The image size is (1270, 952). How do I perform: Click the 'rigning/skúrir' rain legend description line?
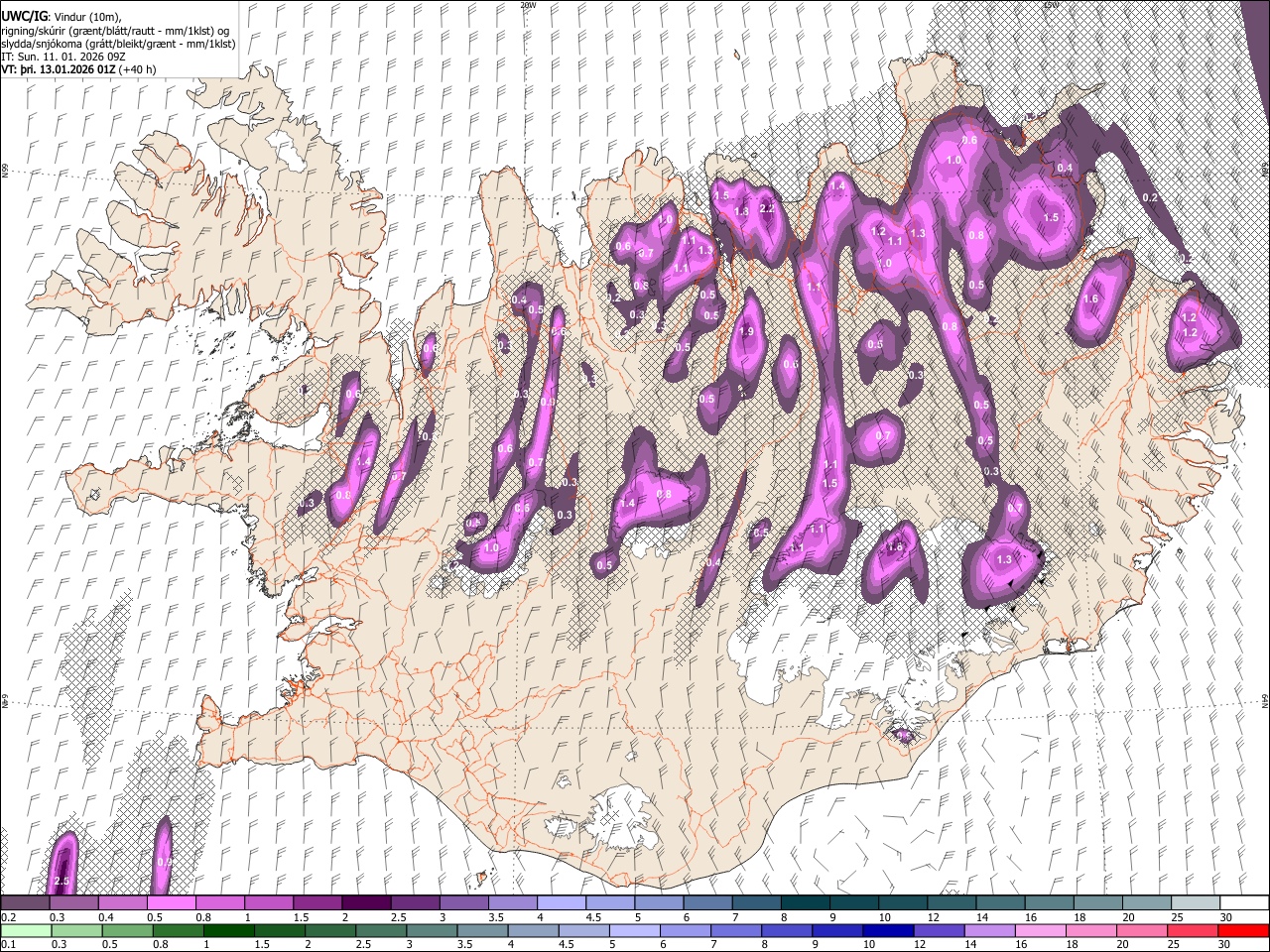tap(115, 30)
